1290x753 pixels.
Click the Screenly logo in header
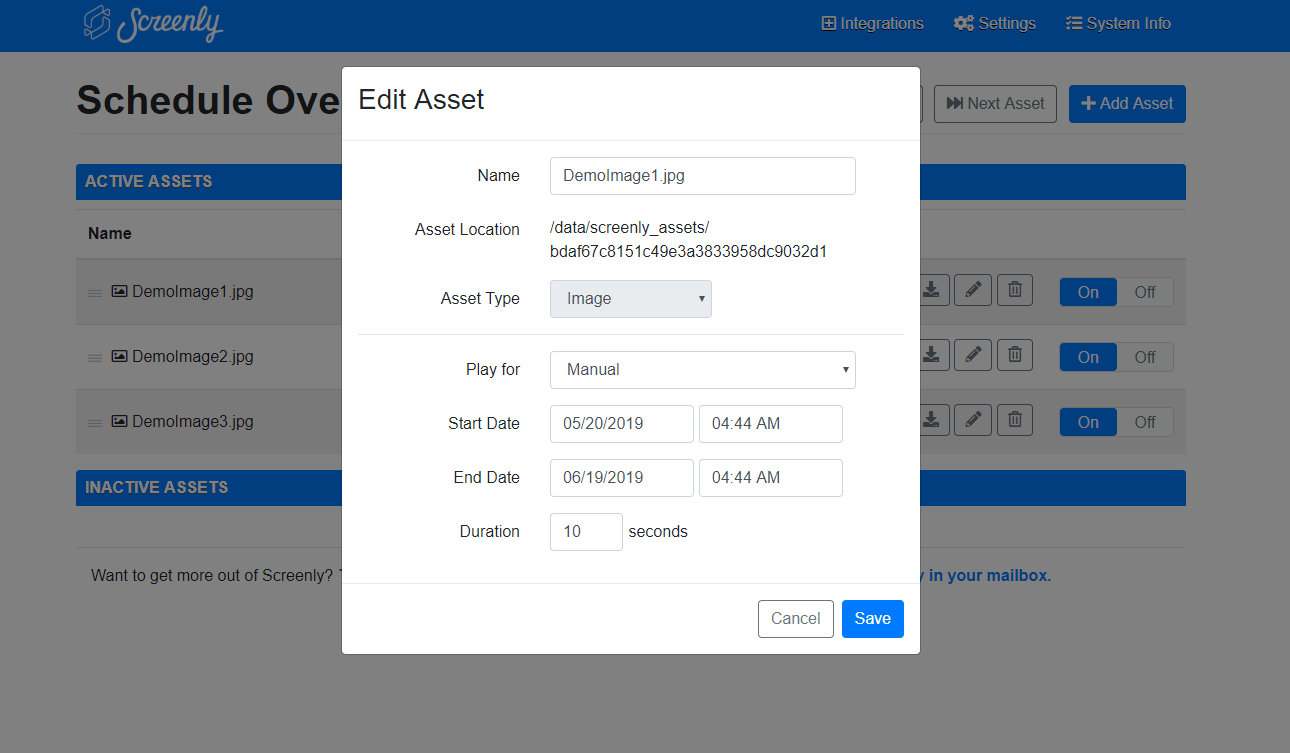coord(153,24)
